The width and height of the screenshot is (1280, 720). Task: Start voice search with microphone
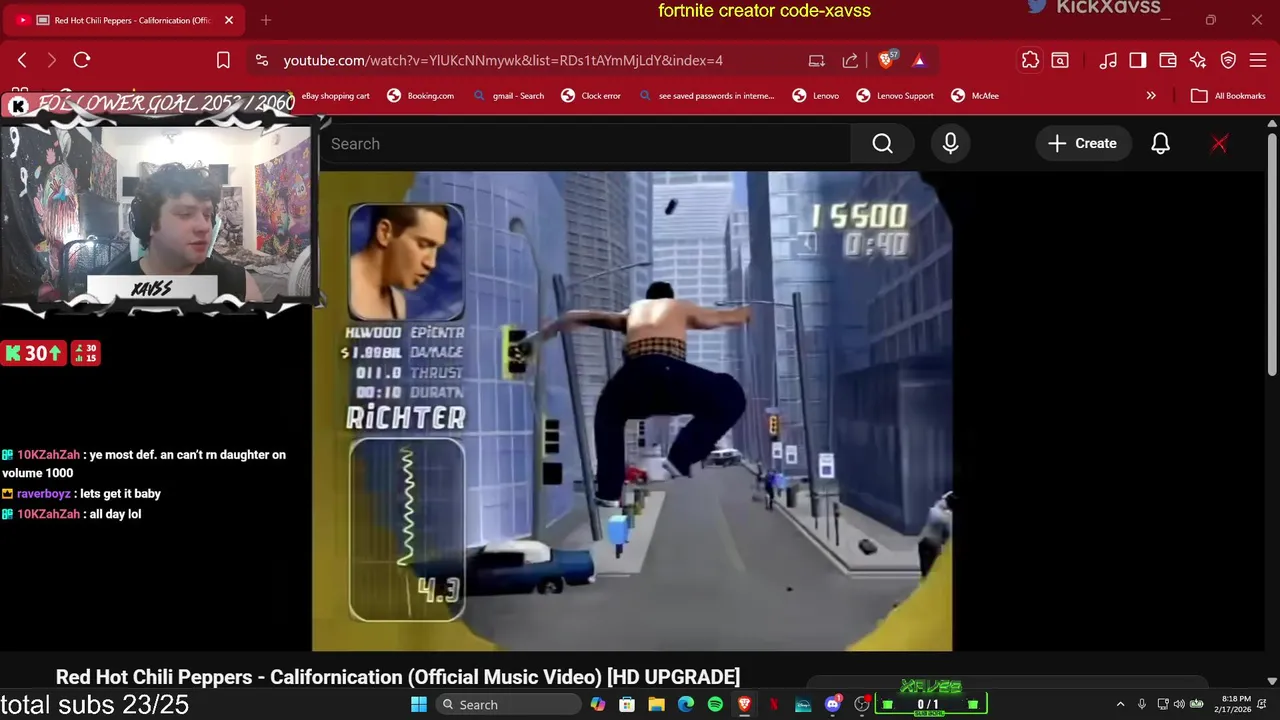pos(950,144)
